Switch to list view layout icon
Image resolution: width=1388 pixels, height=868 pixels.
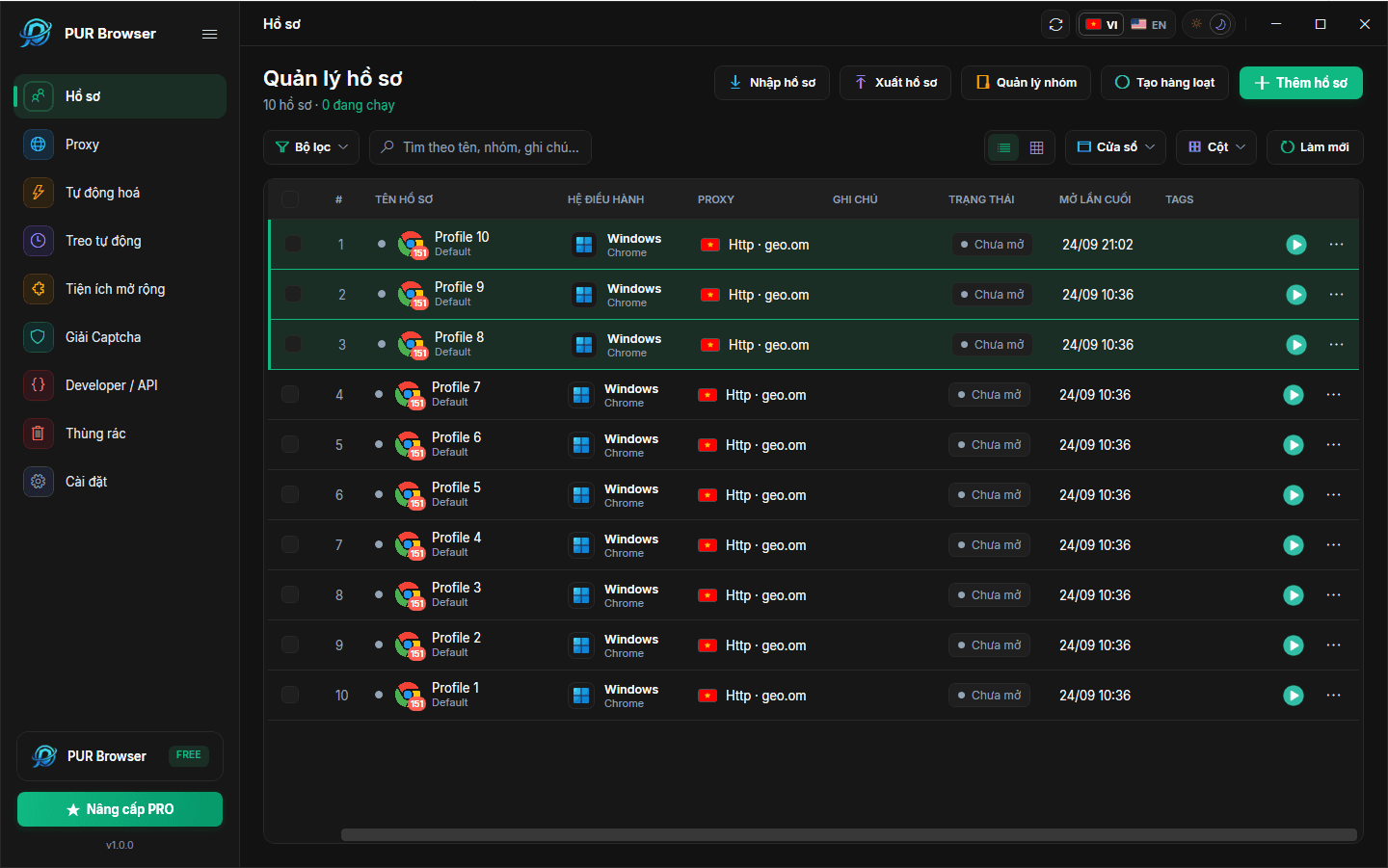point(1003,147)
